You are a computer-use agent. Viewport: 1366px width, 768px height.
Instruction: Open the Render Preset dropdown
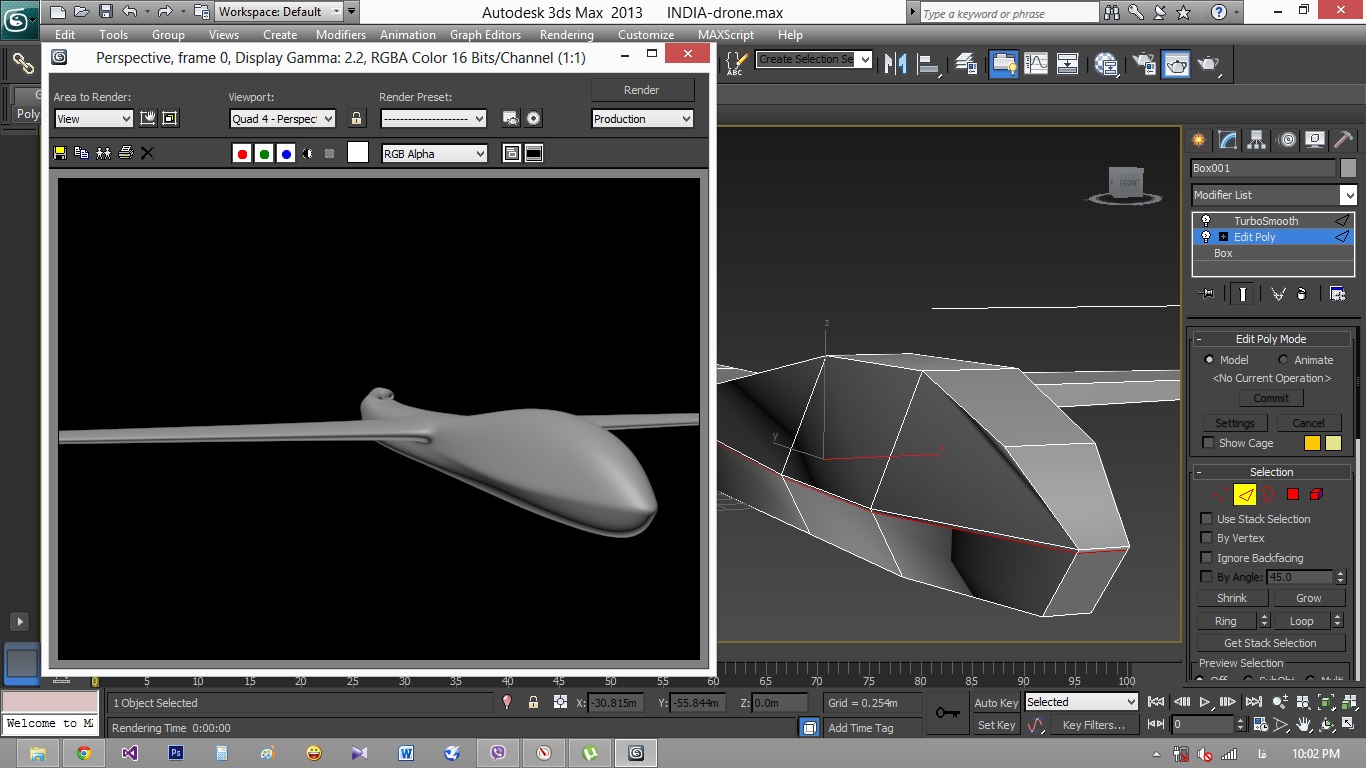click(433, 118)
